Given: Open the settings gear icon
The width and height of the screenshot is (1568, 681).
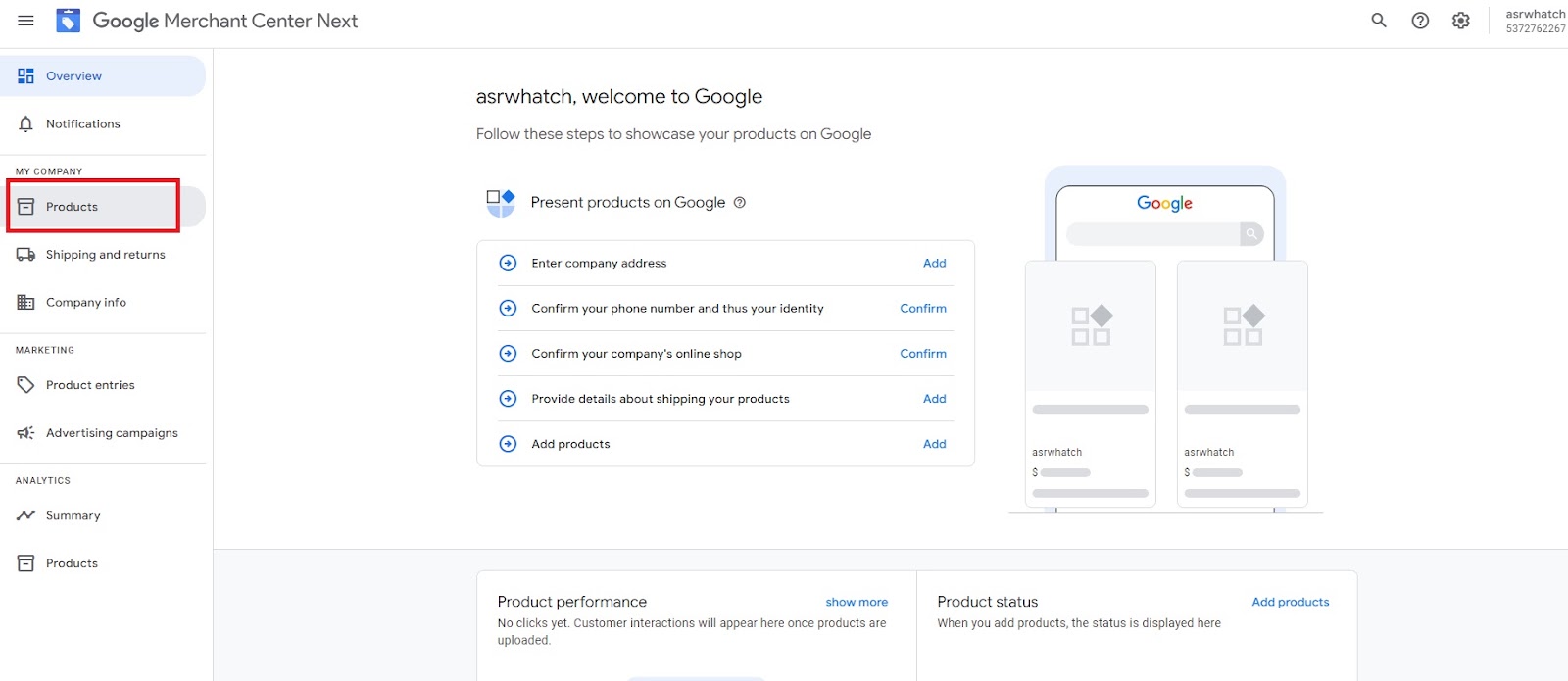Looking at the screenshot, I should point(1461,21).
